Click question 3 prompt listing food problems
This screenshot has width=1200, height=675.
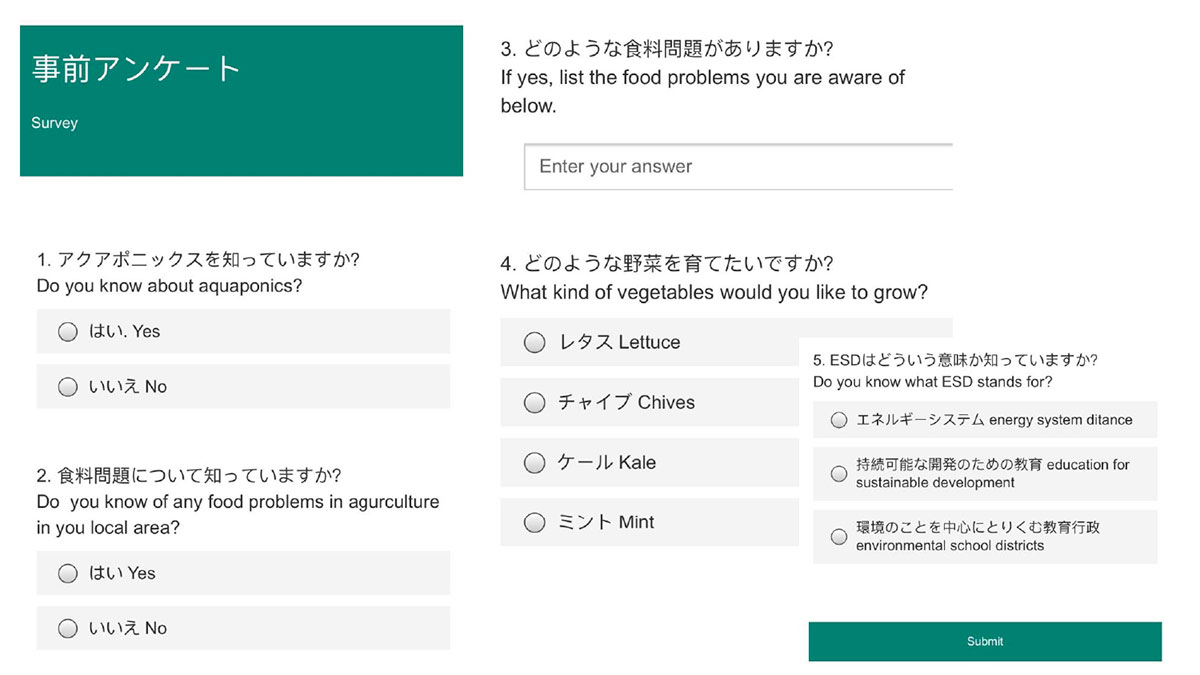(703, 77)
